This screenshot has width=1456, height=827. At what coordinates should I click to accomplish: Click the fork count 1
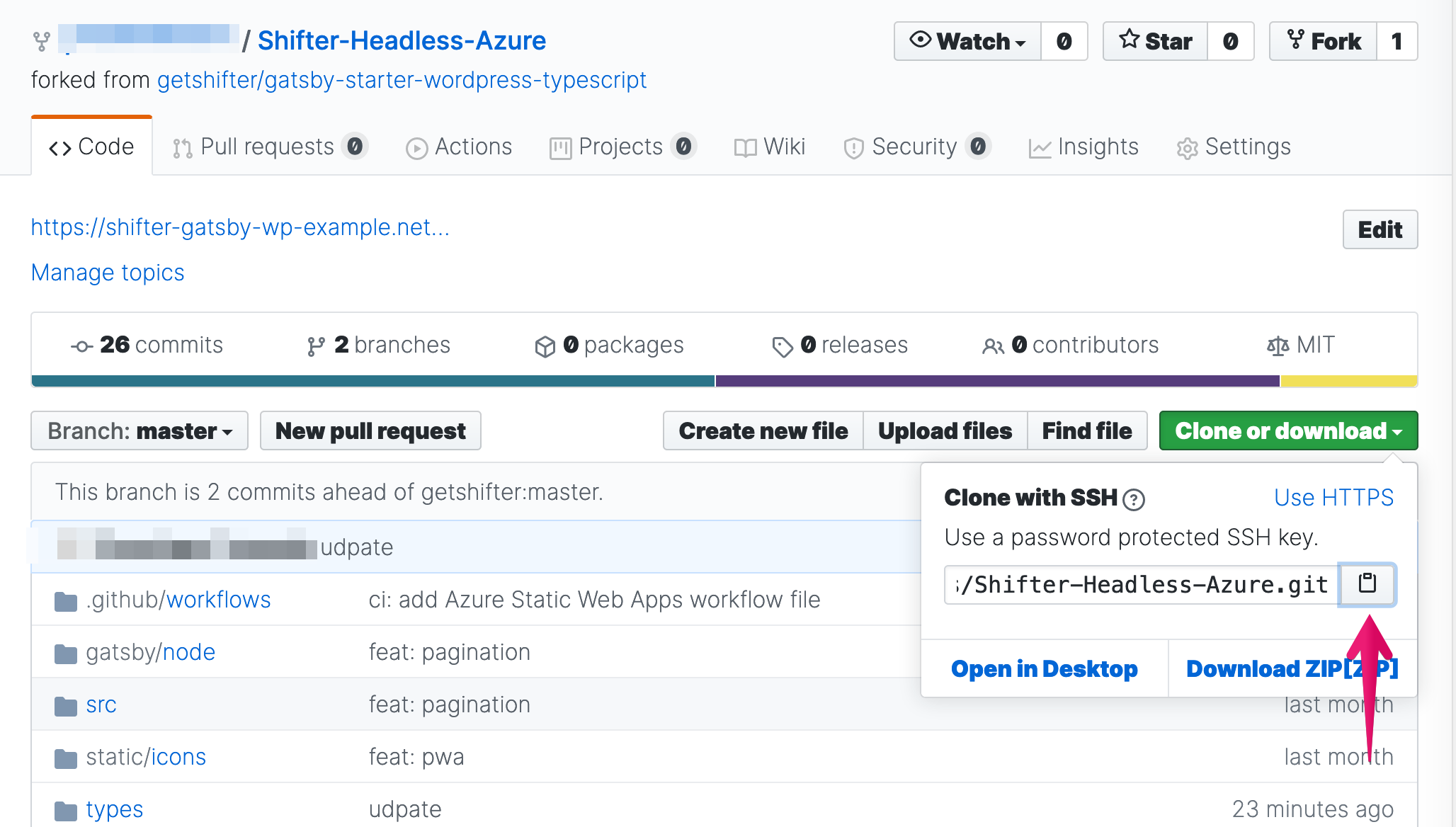(1397, 41)
